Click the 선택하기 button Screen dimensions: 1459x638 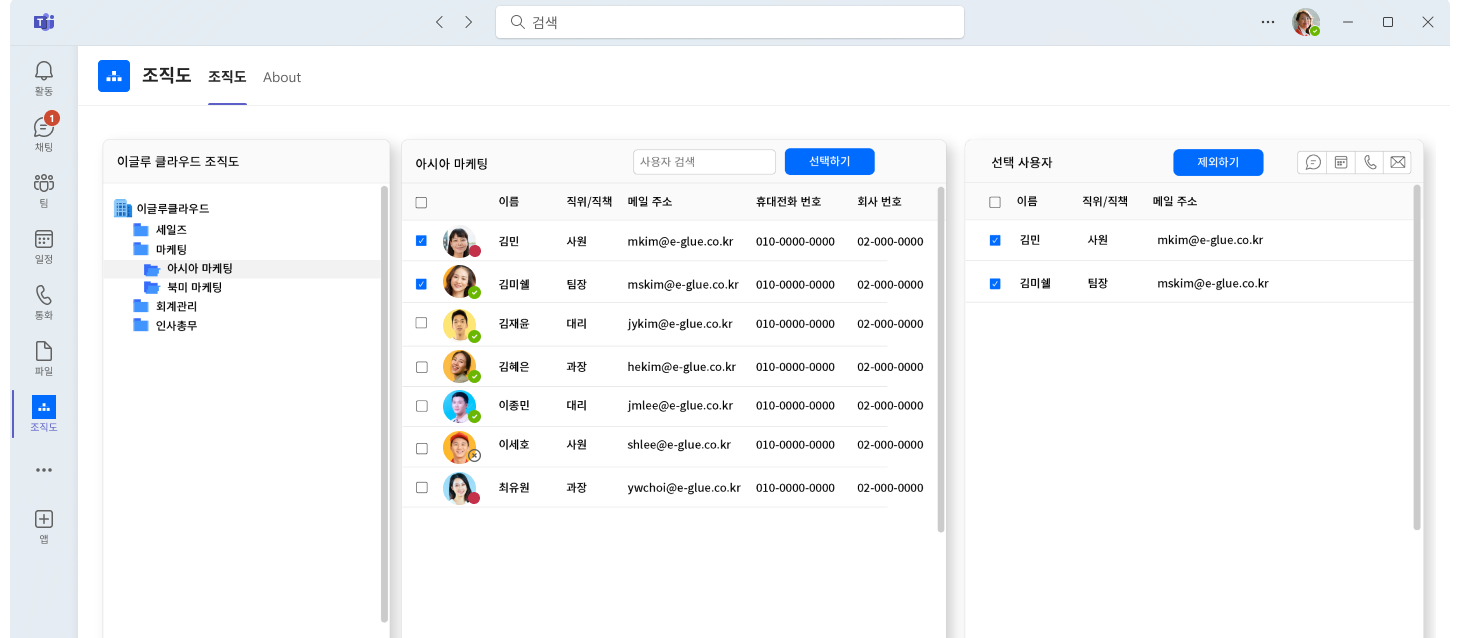pos(830,161)
